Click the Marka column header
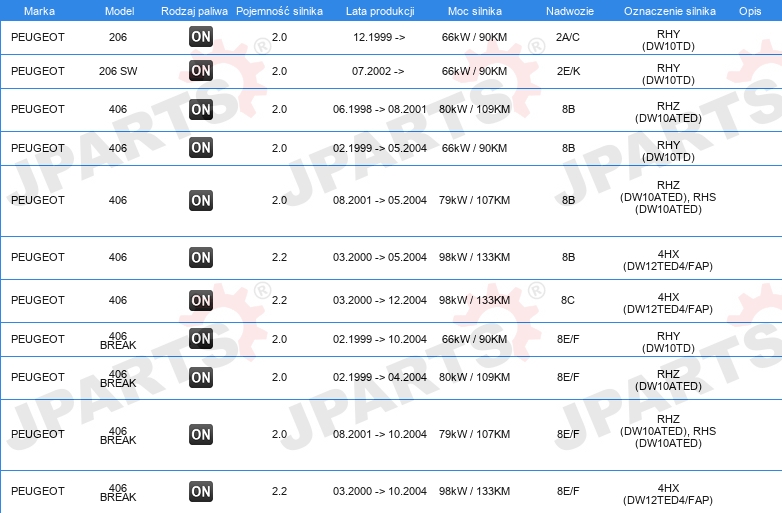The height and width of the screenshot is (513, 782). point(39,11)
